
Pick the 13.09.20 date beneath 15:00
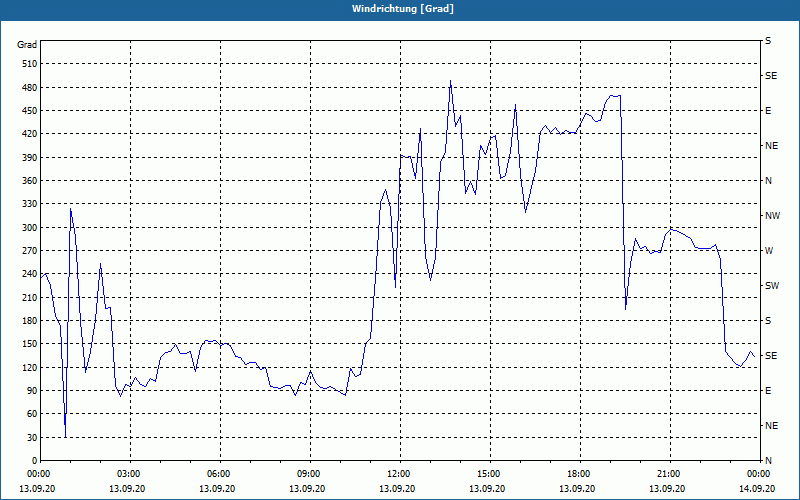point(487,489)
